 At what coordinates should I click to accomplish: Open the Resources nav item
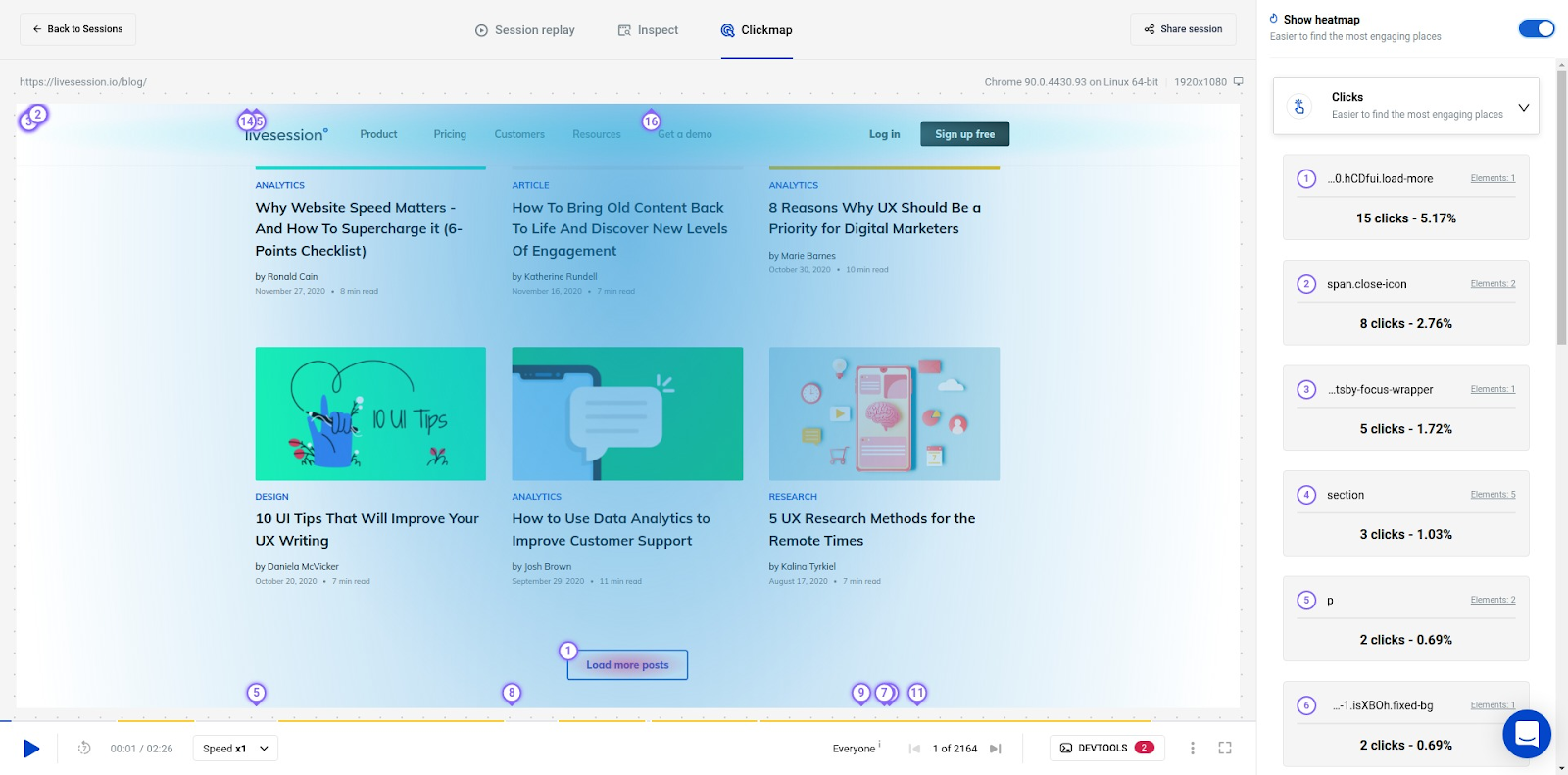pos(597,134)
